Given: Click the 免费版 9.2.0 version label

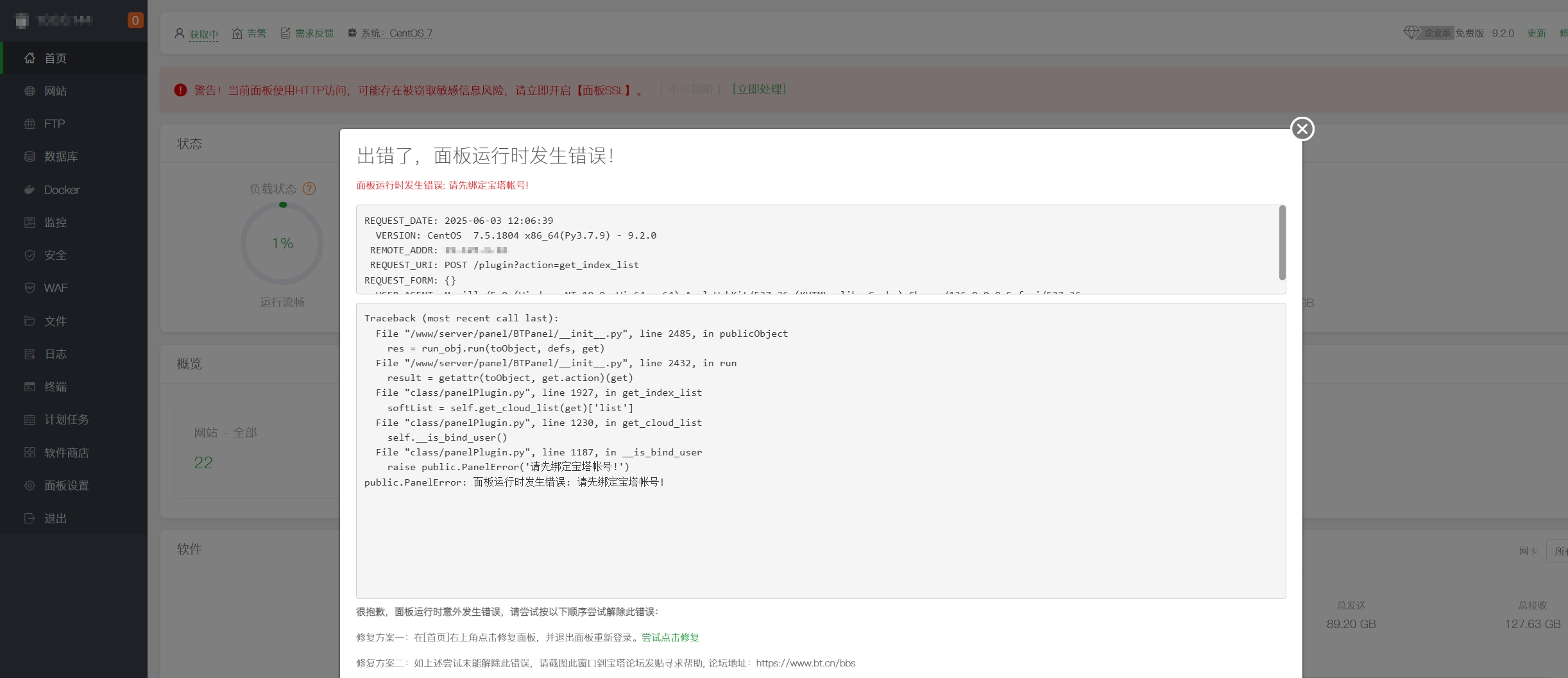Looking at the screenshot, I should [1485, 33].
